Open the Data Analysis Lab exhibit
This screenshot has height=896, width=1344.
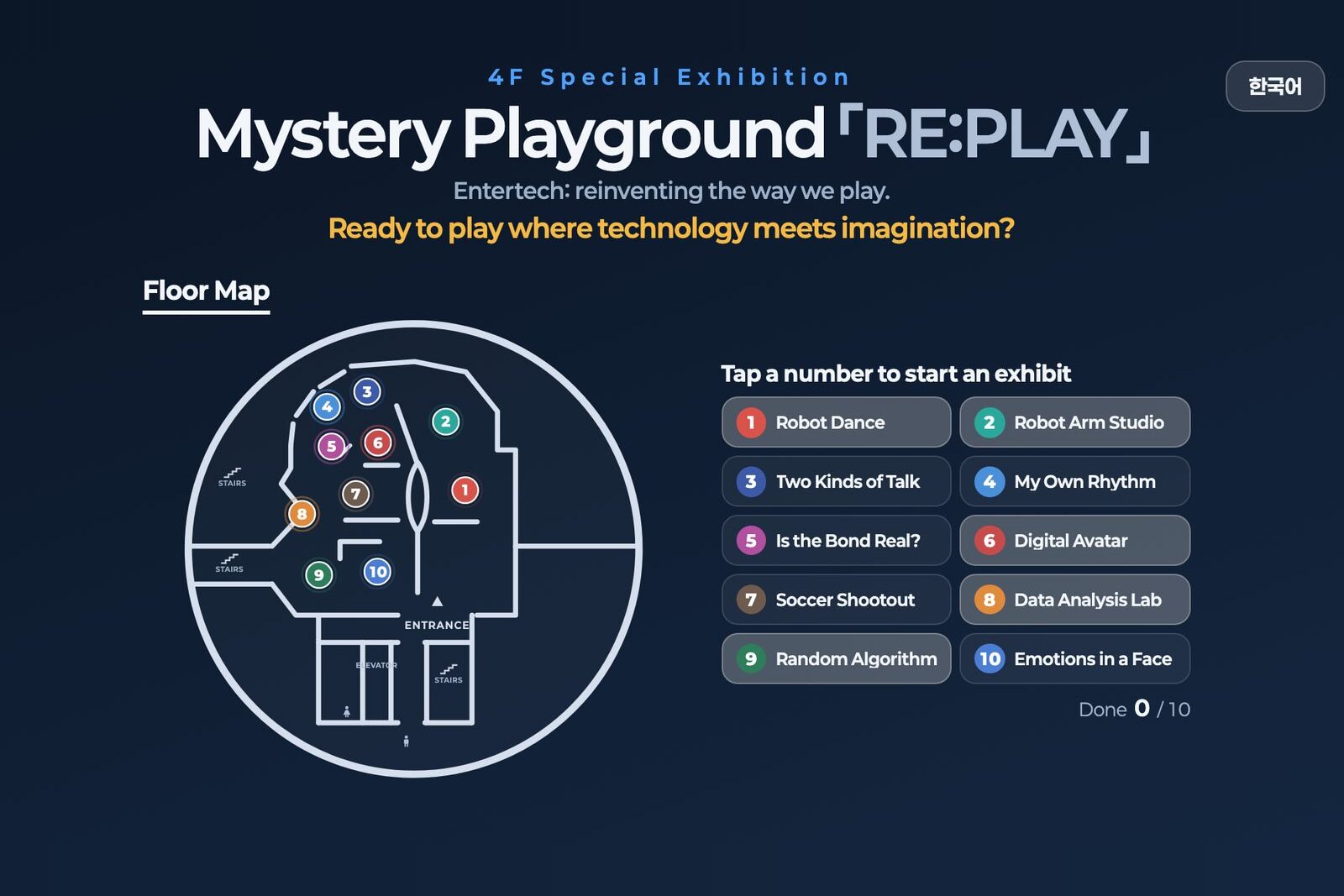pyautogui.click(x=1074, y=600)
